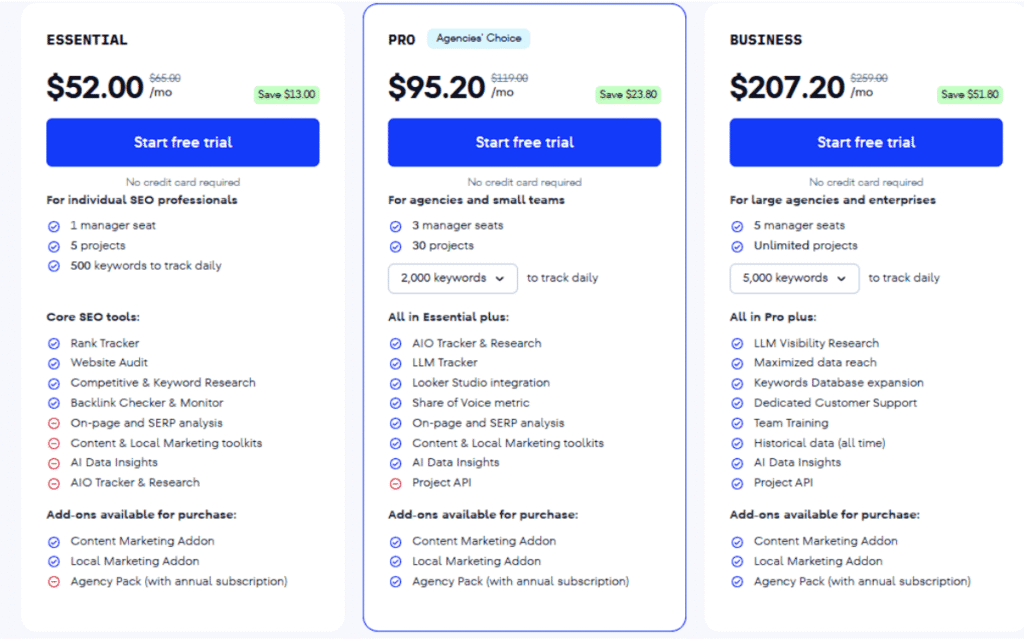Click the Save $51.80 discount badge
The height and width of the screenshot is (640, 1024).
coord(970,95)
